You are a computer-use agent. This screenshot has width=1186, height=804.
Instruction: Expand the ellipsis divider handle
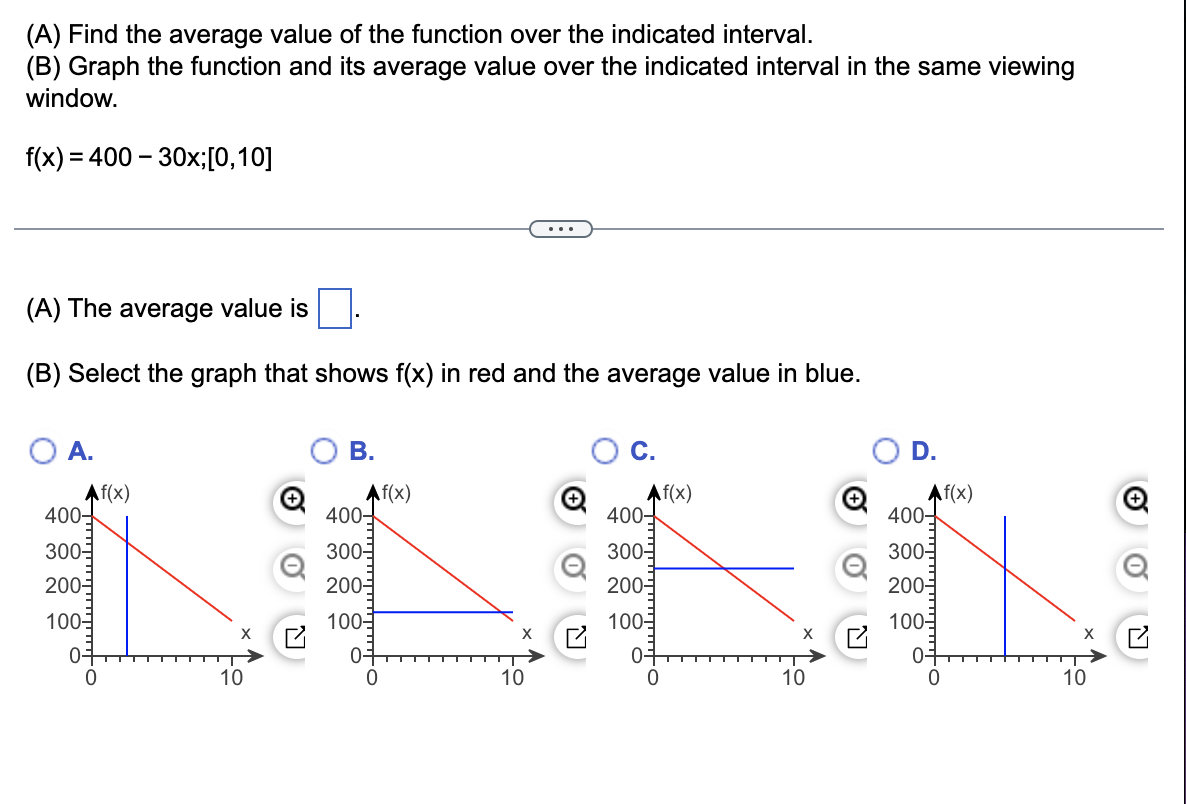[x=560, y=228]
